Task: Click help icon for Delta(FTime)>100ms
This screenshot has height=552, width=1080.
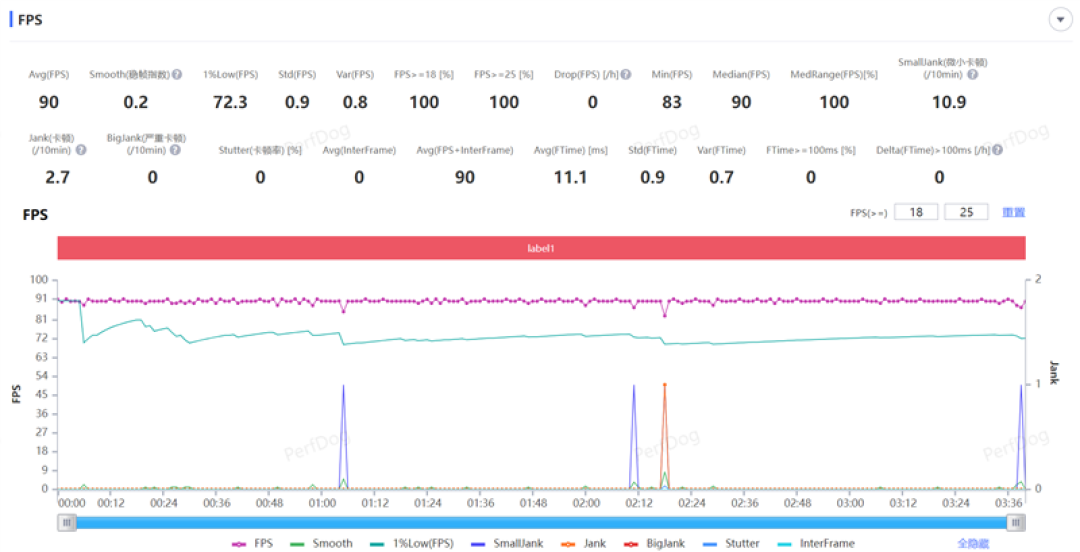Action: pyautogui.click(x=997, y=150)
